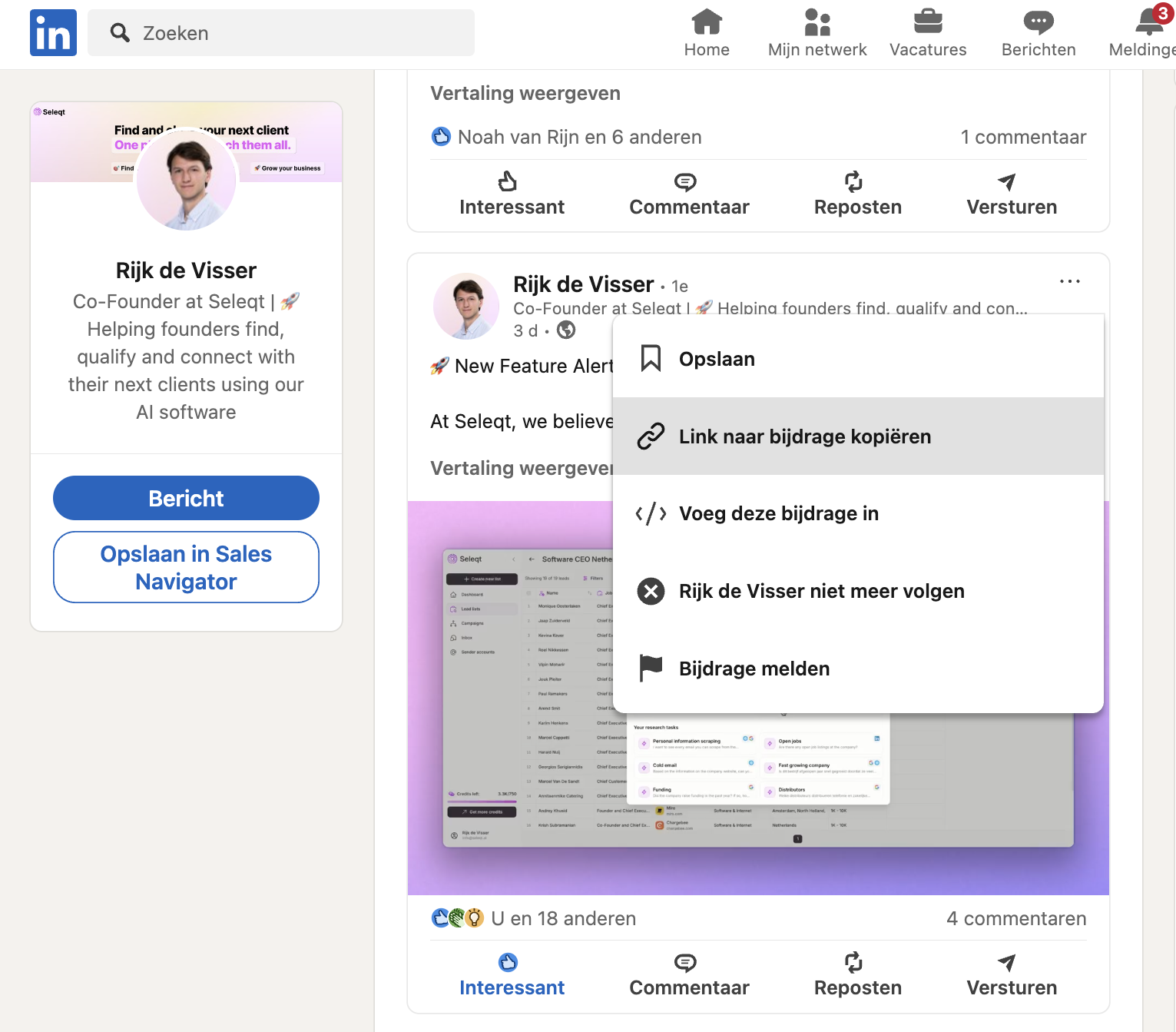Open Rijk de Visser post author name
Image resolution: width=1176 pixels, height=1032 pixels.
point(584,284)
